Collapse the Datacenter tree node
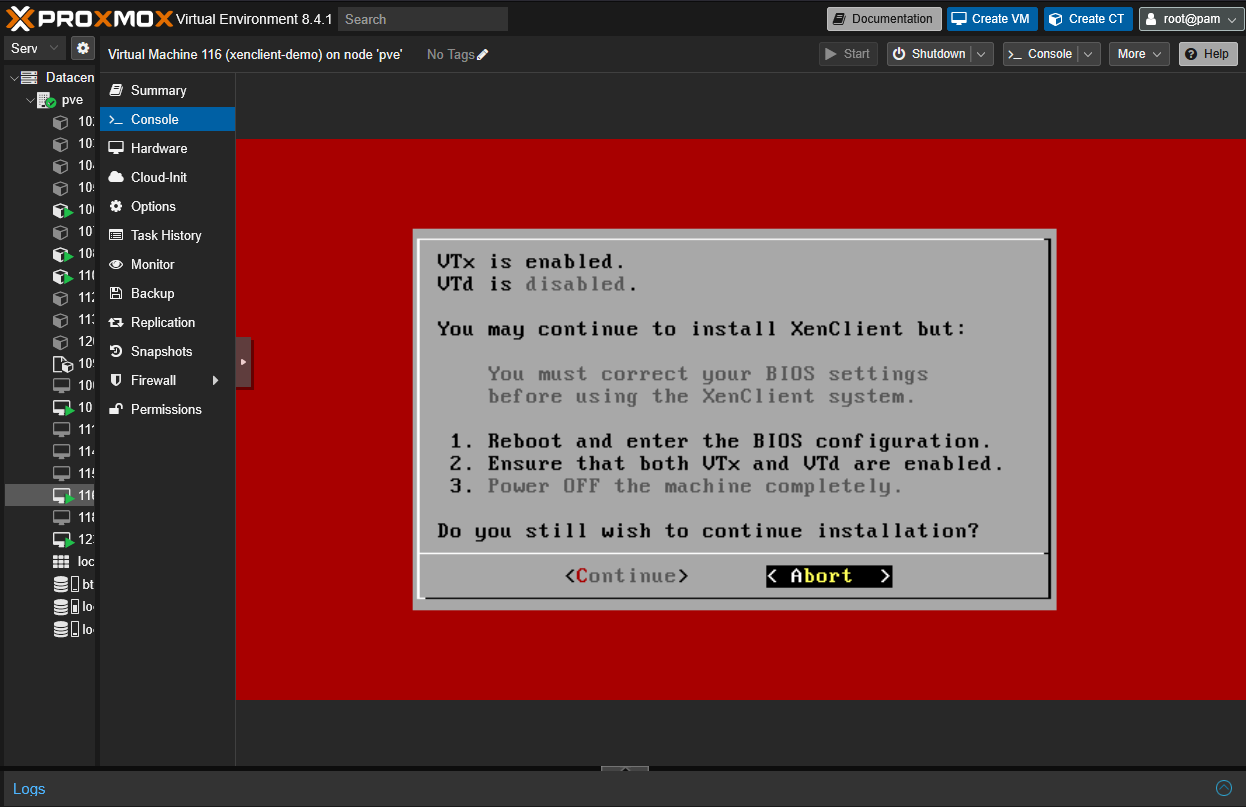The width and height of the screenshot is (1246, 807). pos(13,78)
